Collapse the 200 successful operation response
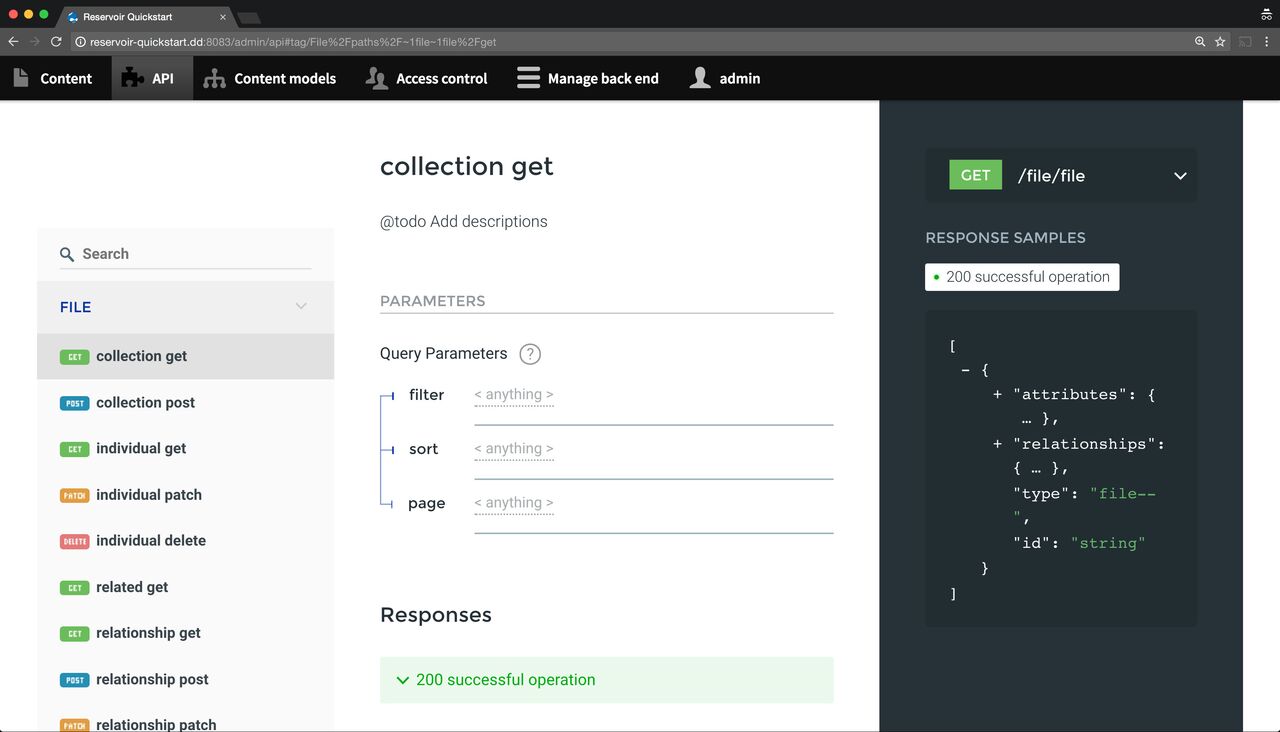1280x732 pixels. tap(402, 679)
